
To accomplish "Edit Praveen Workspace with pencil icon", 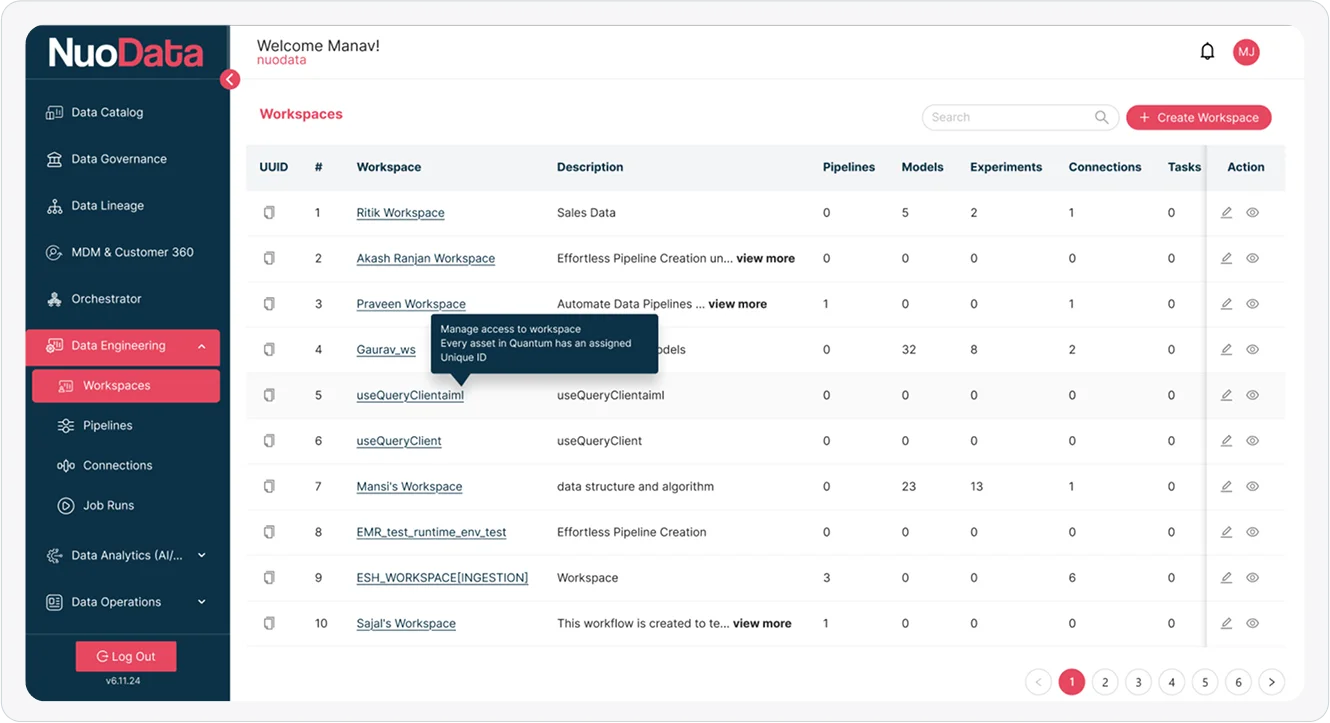I will [x=1226, y=304].
